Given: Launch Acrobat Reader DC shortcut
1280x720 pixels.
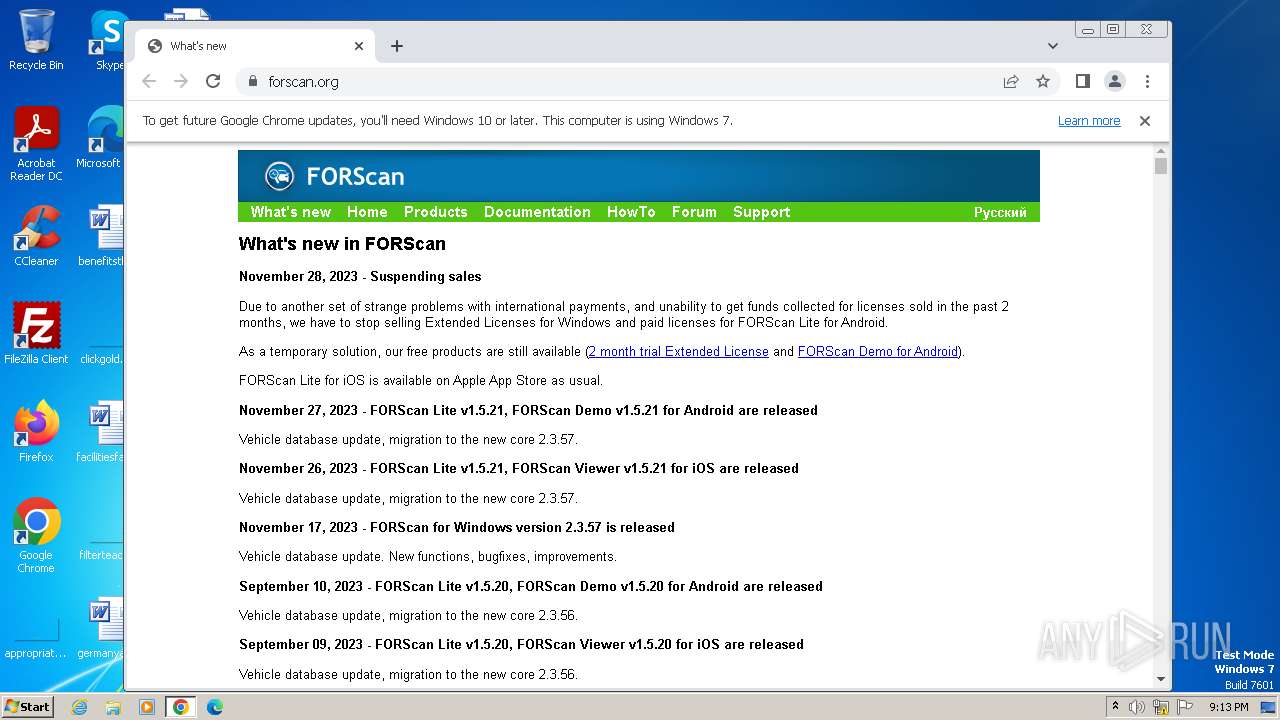Looking at the screenshot, I should coord(36,144).
